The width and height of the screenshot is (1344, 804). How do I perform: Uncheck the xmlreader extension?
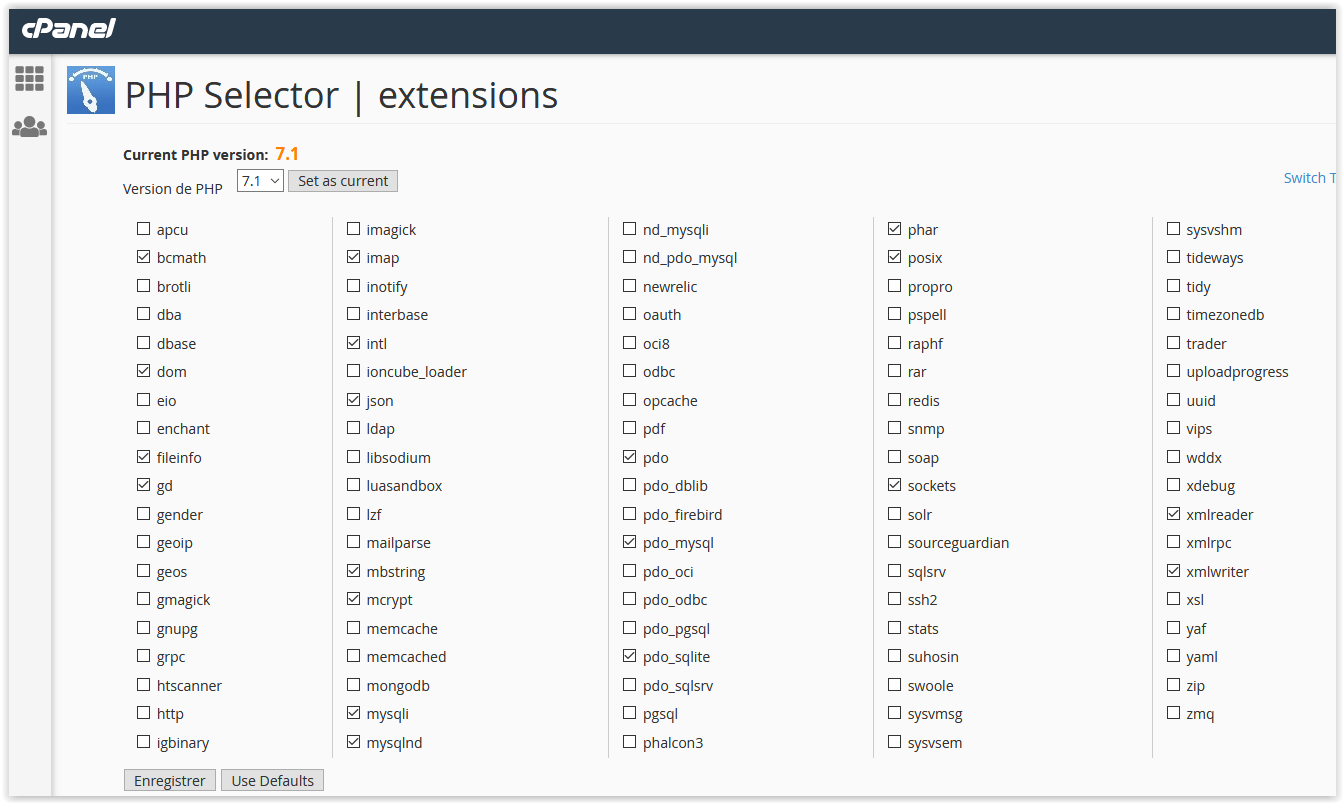[1174, 514]
